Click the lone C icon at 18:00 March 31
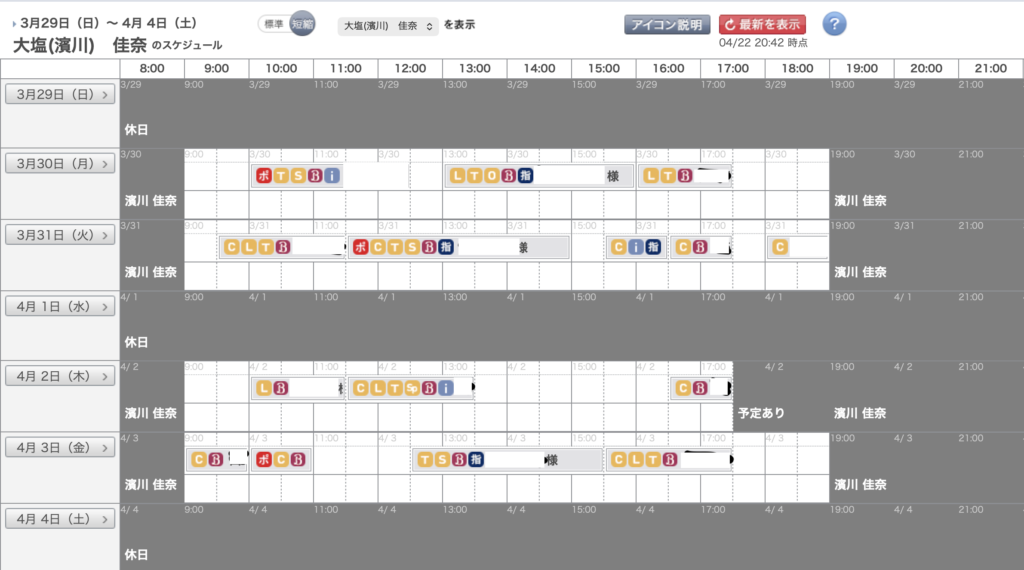Screen dimensions: 1024x570 (780, 247)
